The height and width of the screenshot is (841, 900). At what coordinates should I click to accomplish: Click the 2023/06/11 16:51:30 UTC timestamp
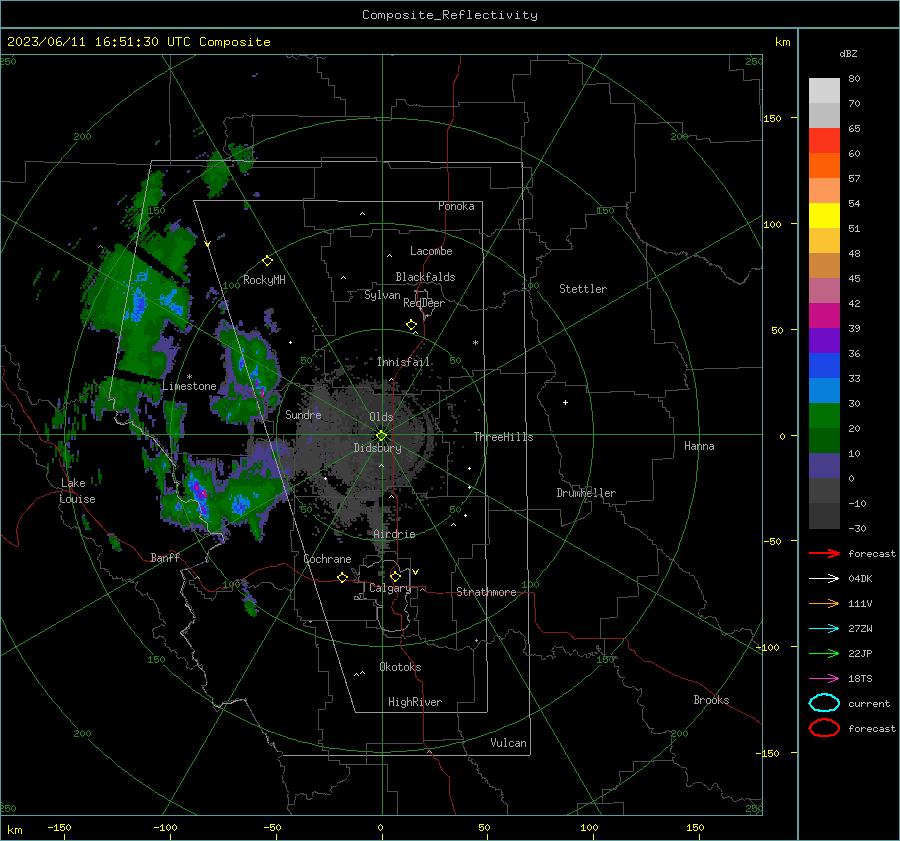pos(99,42)
